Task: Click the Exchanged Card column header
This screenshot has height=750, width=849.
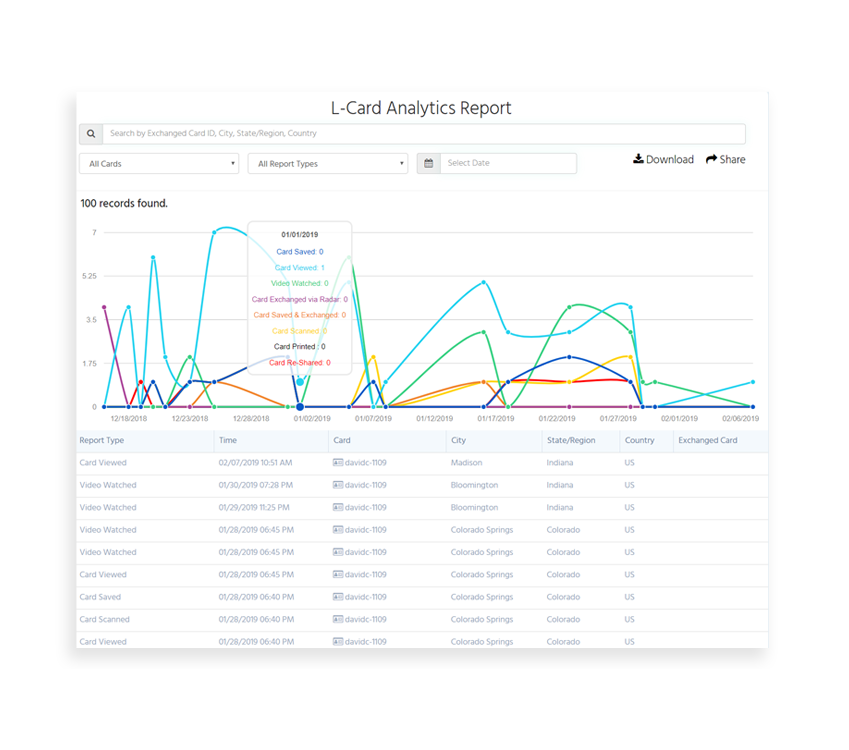Action: (x=708, y=440)
